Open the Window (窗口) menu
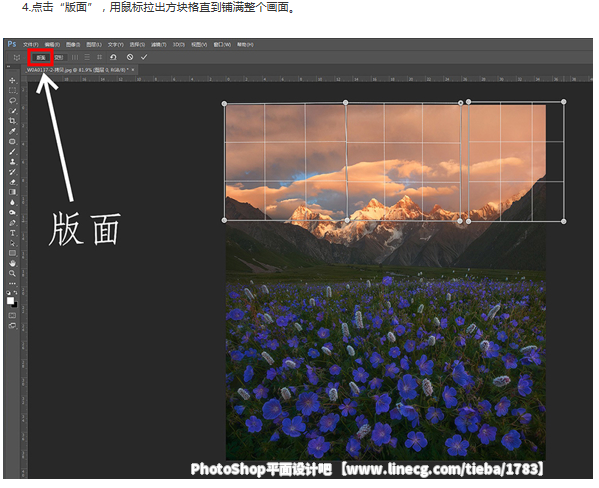The height and width of the screenshot is (488, 599). click(x=222, y=44)
